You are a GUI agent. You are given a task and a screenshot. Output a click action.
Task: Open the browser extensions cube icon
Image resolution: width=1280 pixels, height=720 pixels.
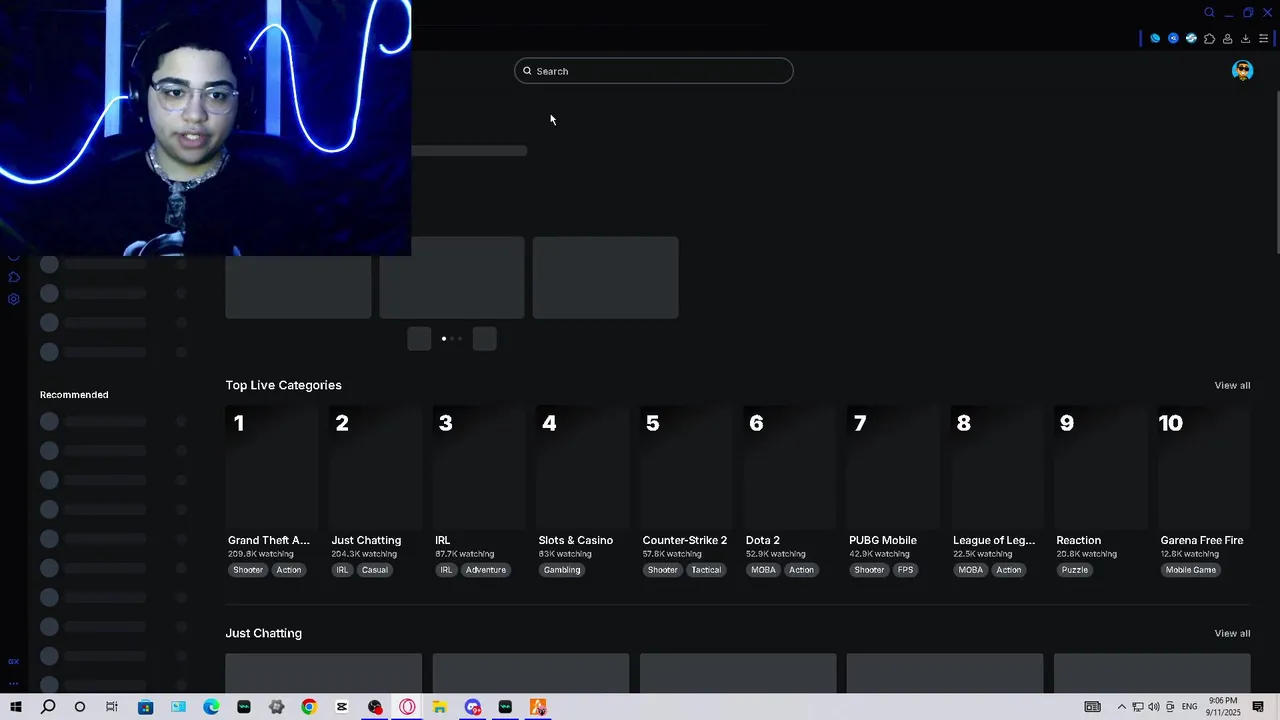click(x=1209, y=39)
